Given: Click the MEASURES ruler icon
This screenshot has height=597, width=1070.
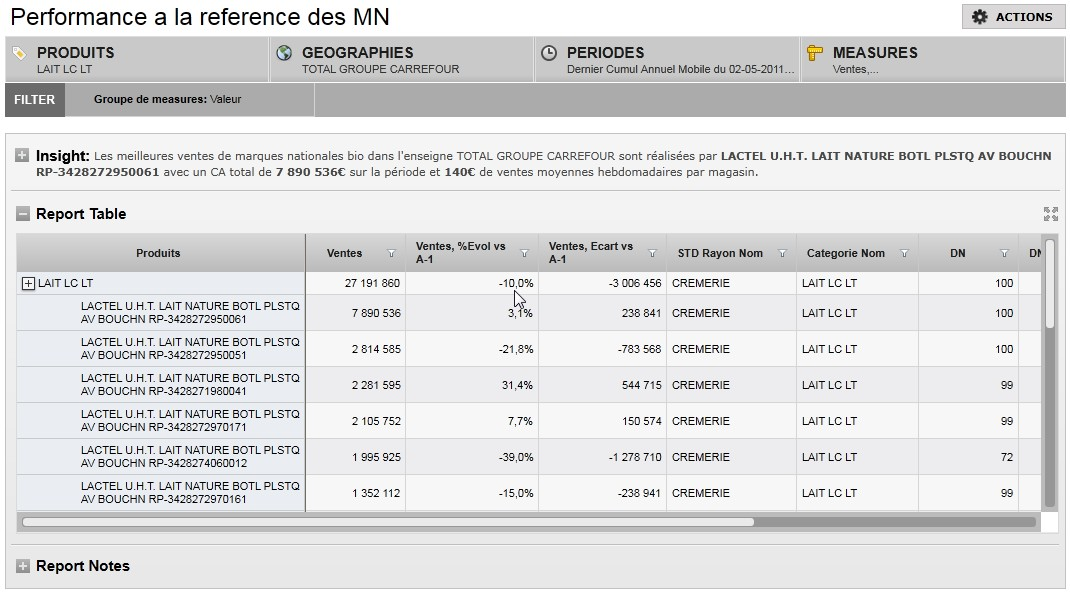Looking at the screenshot, I should click(x=815, y=53).
